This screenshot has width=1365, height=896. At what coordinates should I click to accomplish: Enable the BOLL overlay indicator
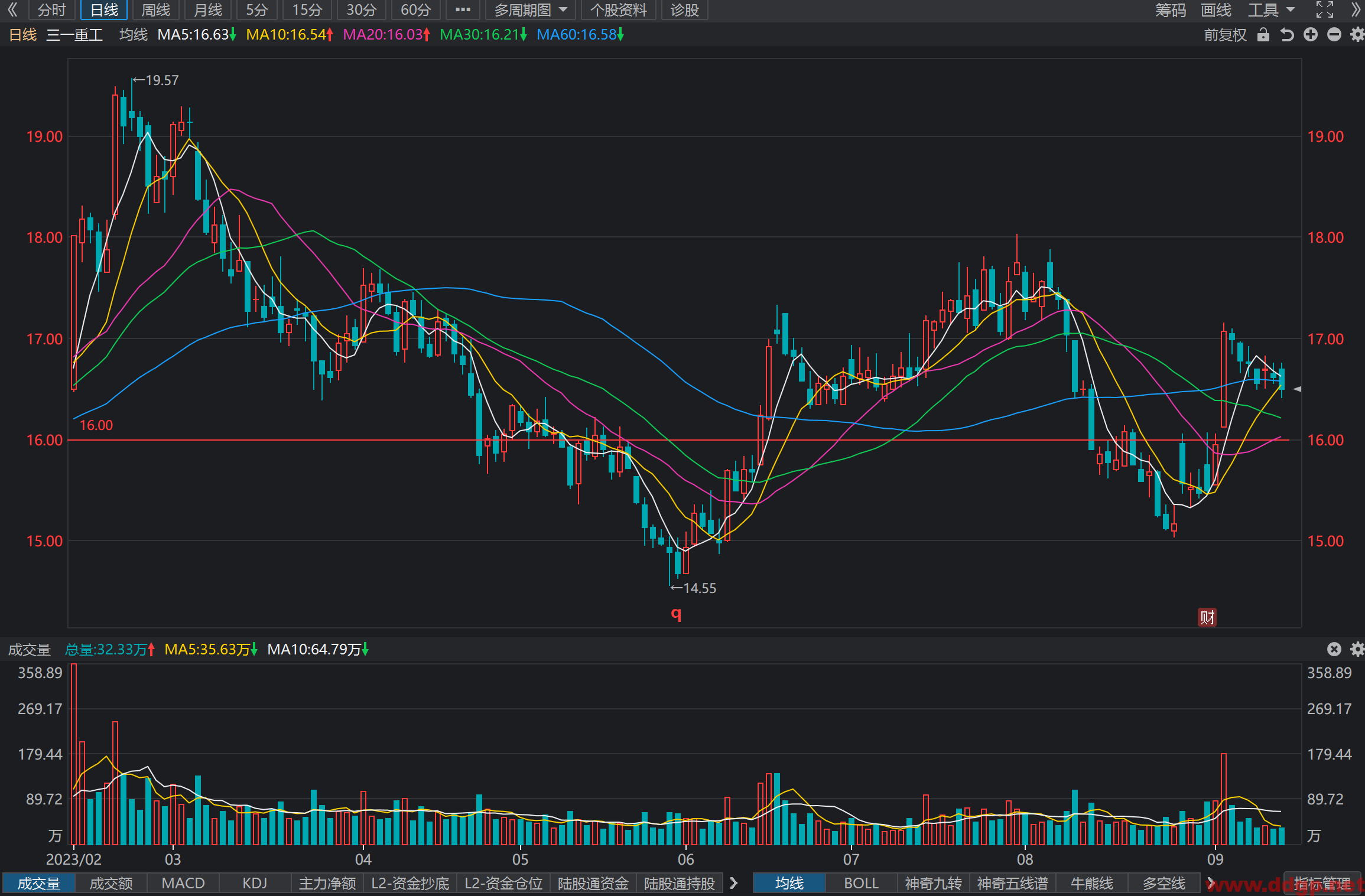[861, 883]
